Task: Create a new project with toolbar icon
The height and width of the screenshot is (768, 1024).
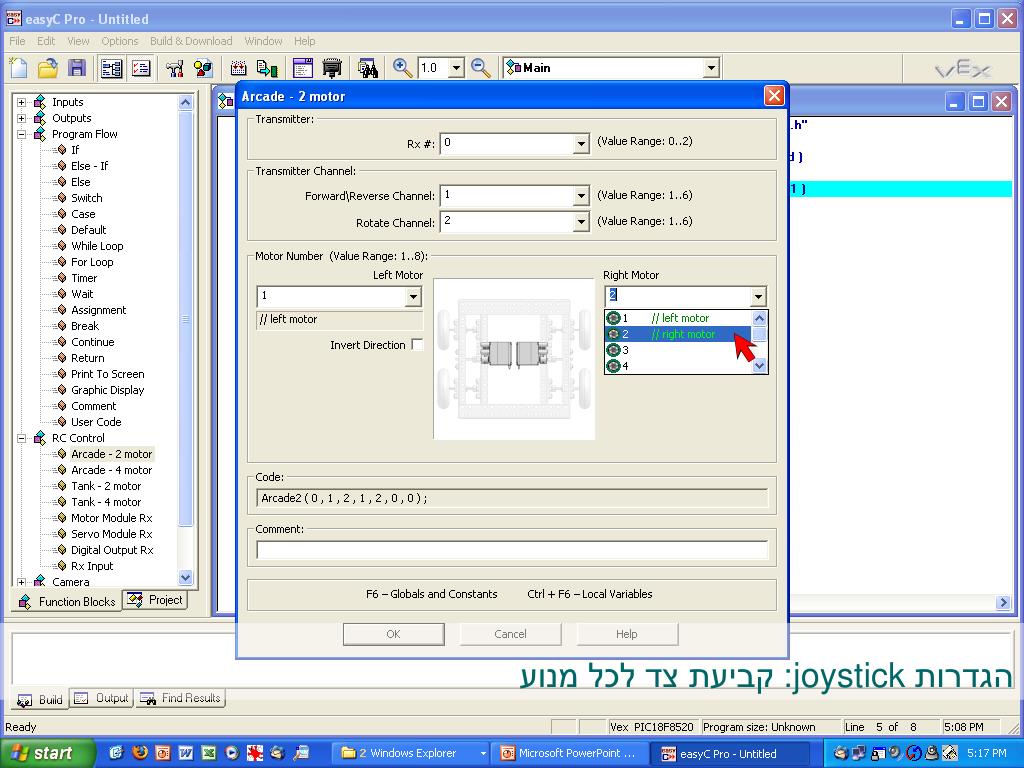Action: coord(18,68)
